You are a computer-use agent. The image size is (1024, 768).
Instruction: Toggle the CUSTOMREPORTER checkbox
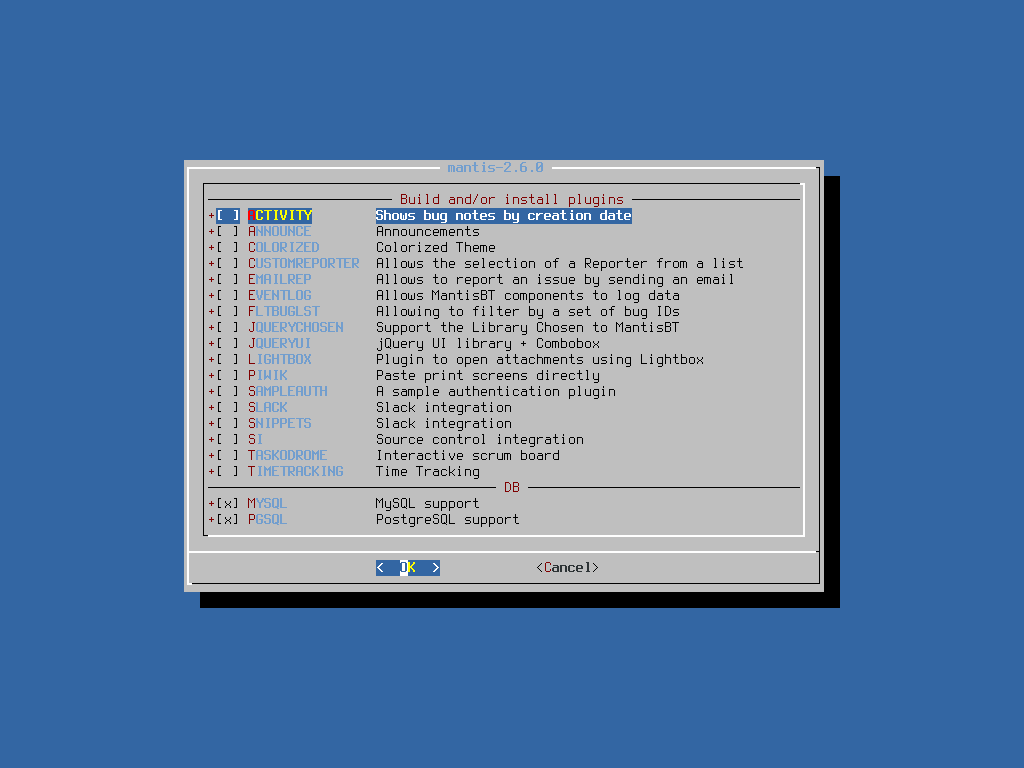click(x=228, y=264)
